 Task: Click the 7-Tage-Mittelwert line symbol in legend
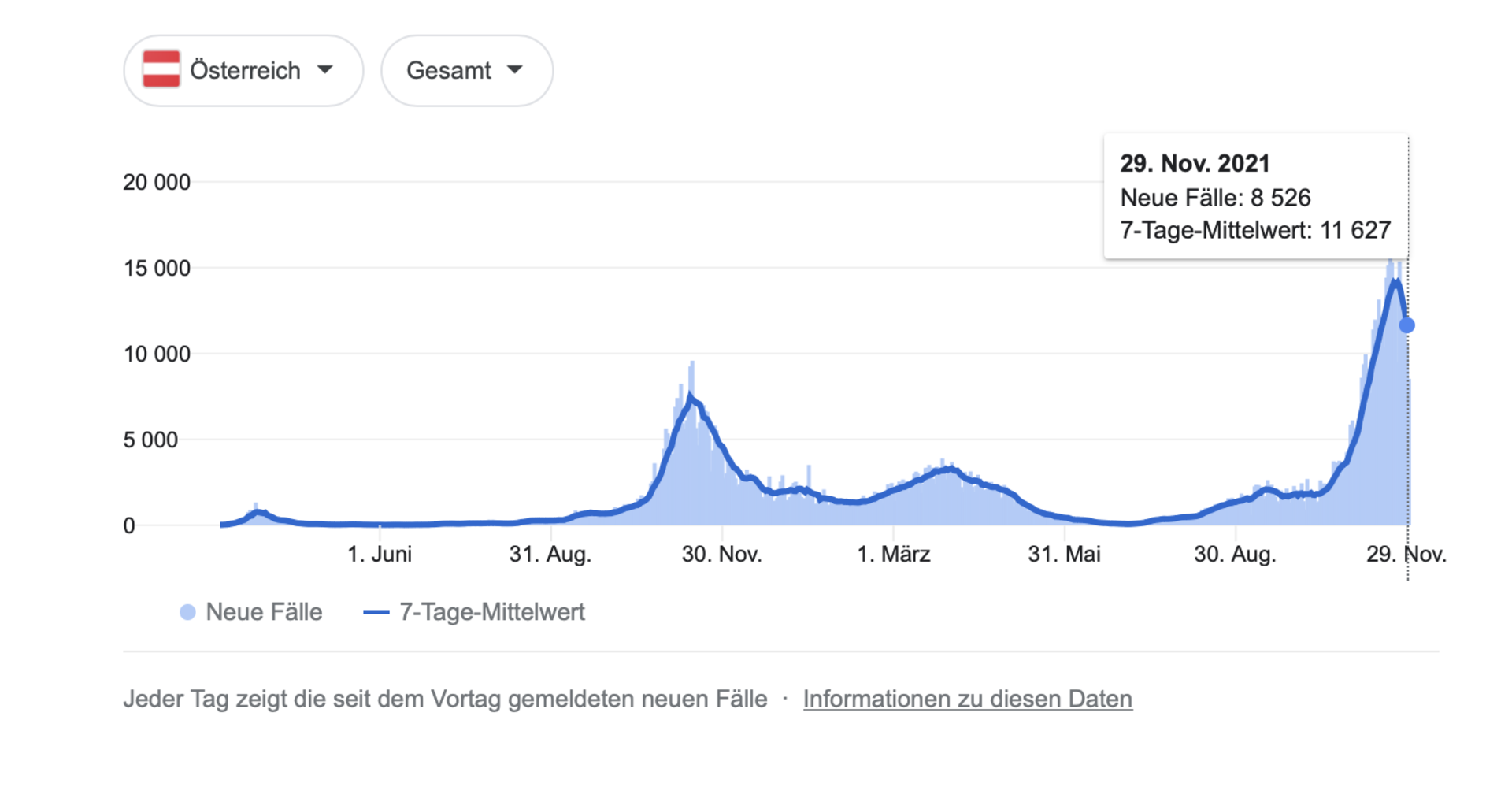tap(376, 611)
